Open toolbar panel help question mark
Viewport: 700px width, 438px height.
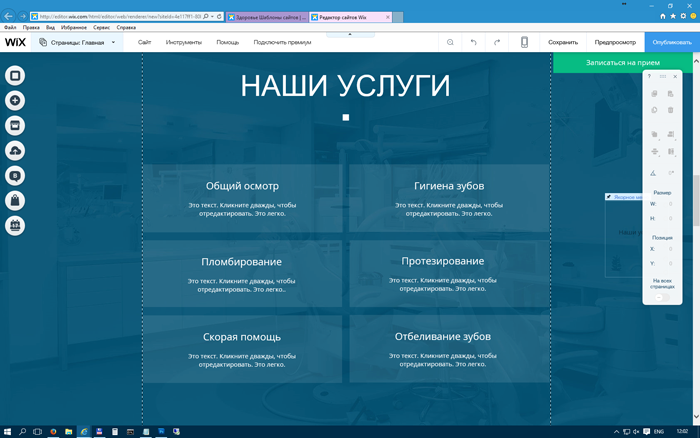649,76
